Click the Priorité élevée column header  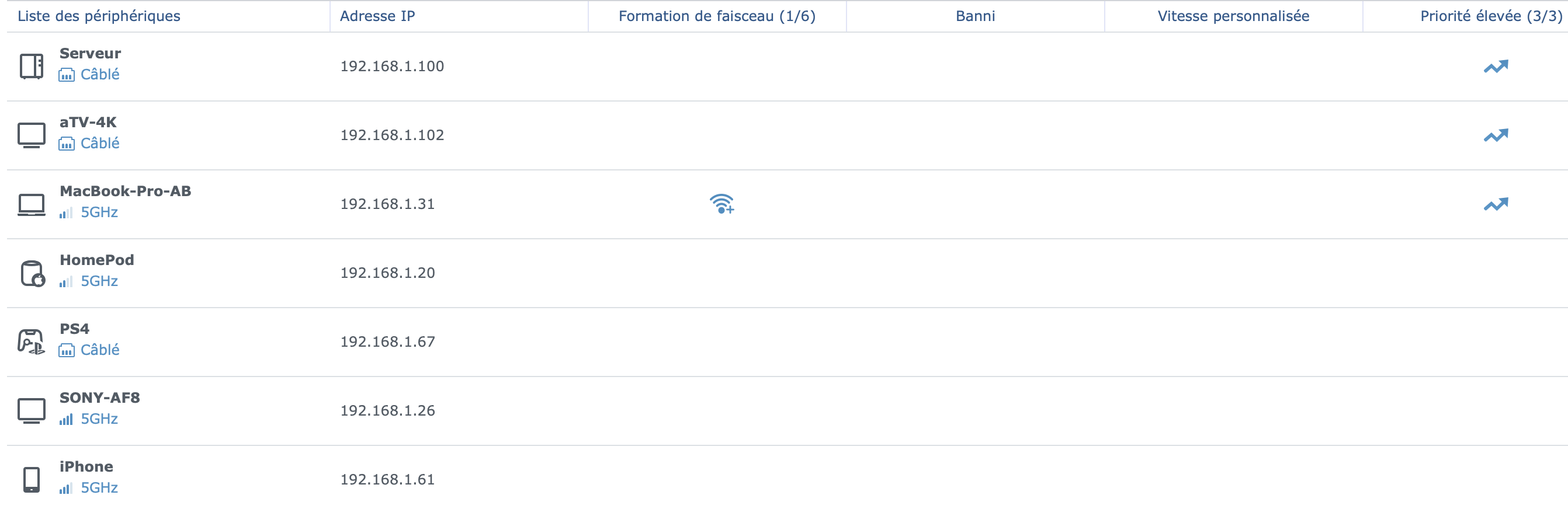[x=1491, y=16]
